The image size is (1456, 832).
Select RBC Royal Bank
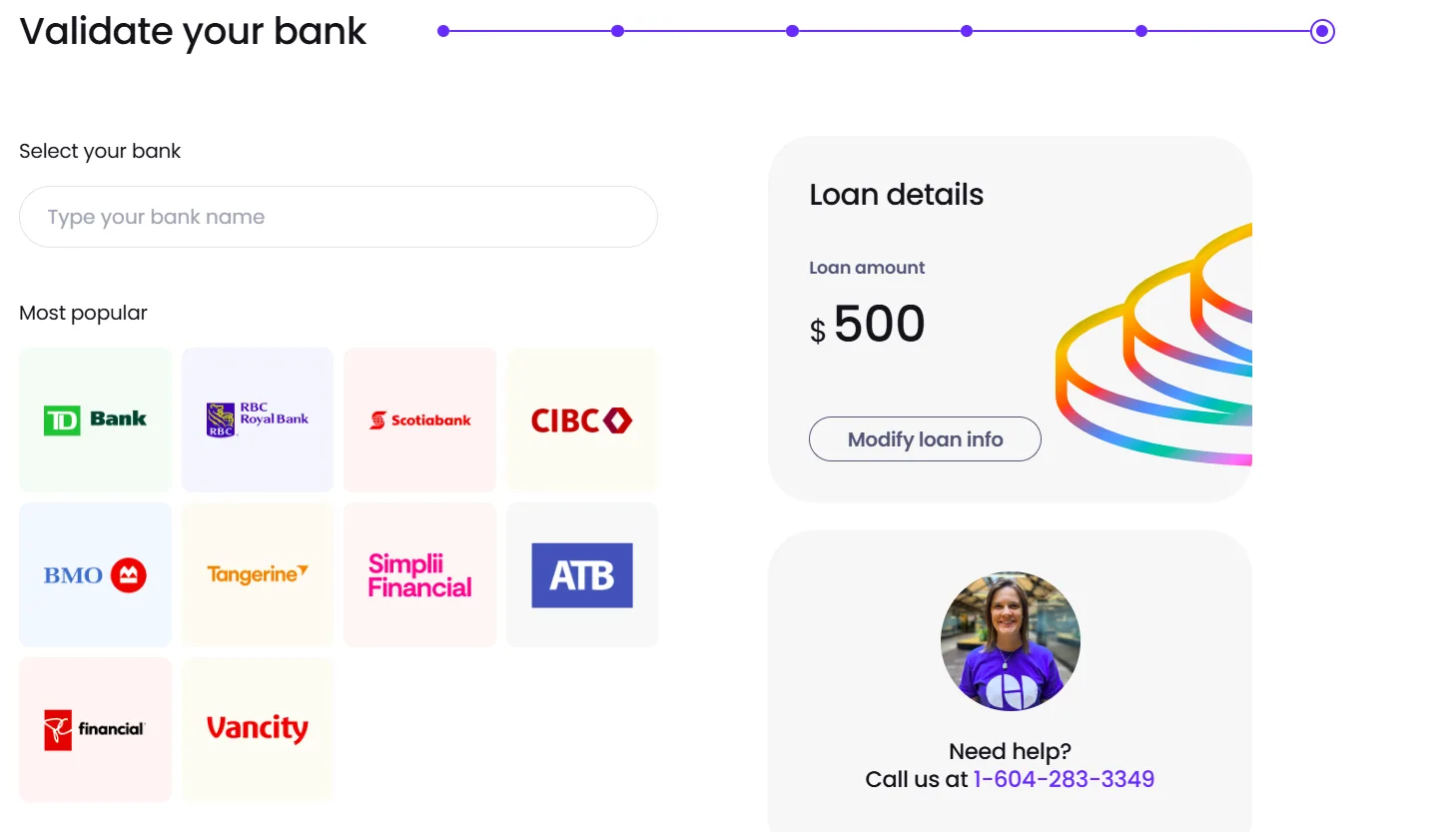coord(257,419)
